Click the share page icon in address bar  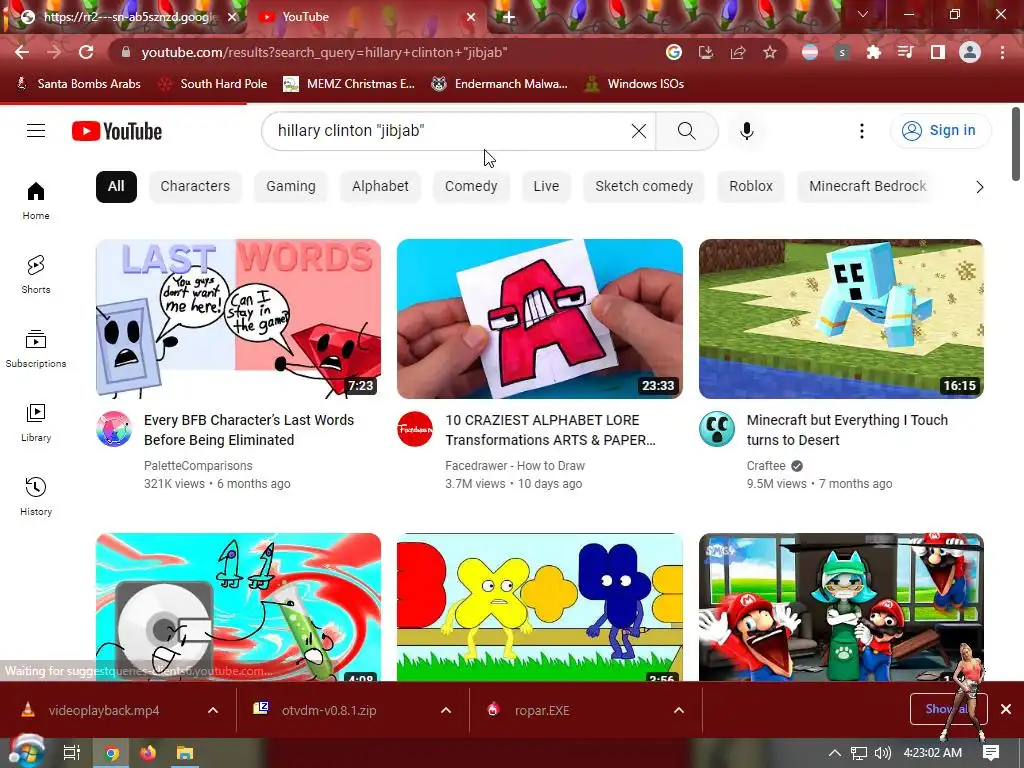pos(738,52)
